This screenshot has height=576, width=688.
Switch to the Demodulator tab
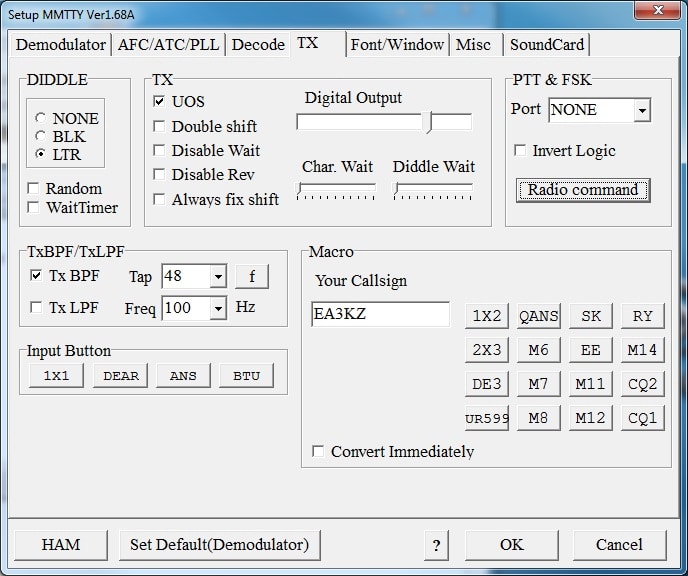[x=61, y=45]
